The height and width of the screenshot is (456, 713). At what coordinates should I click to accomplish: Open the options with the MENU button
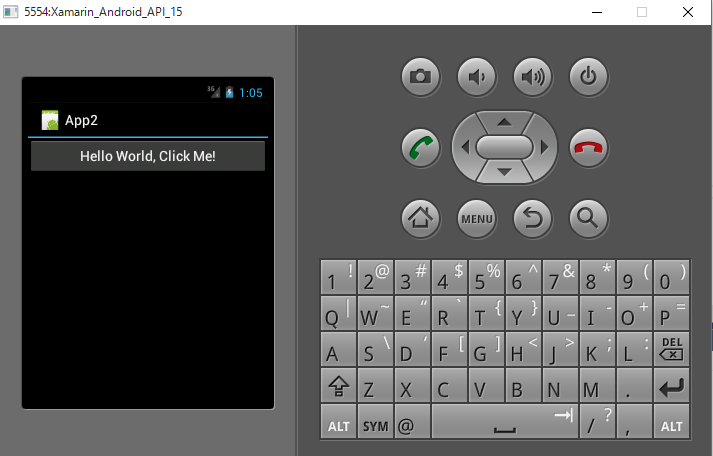[x=477, y=219]
